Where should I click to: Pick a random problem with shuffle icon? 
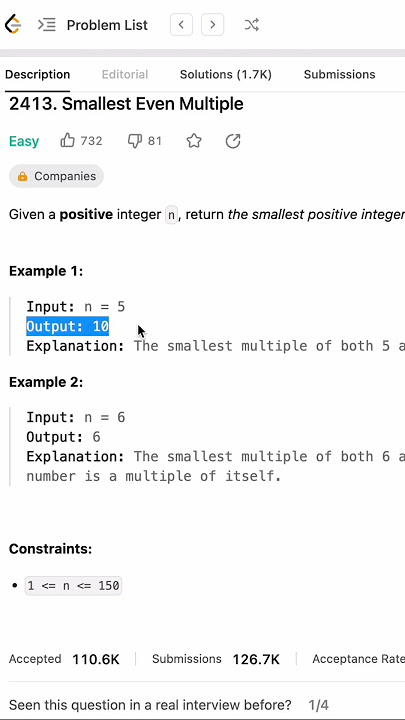click(252, 25)
